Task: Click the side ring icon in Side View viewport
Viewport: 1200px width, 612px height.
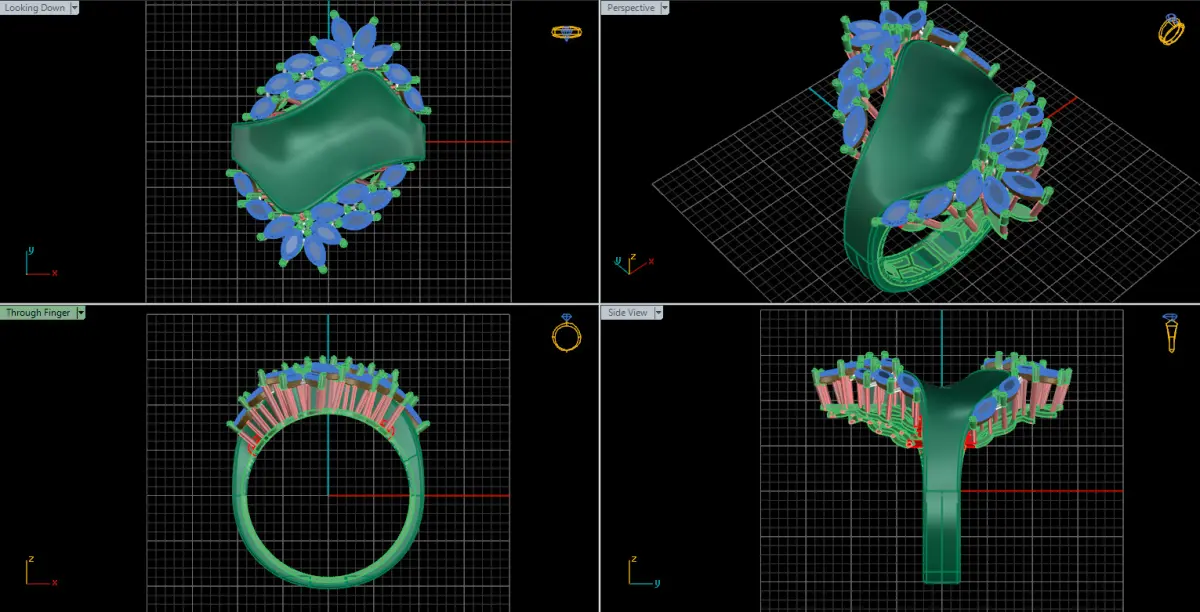Action: [1171, 333]
